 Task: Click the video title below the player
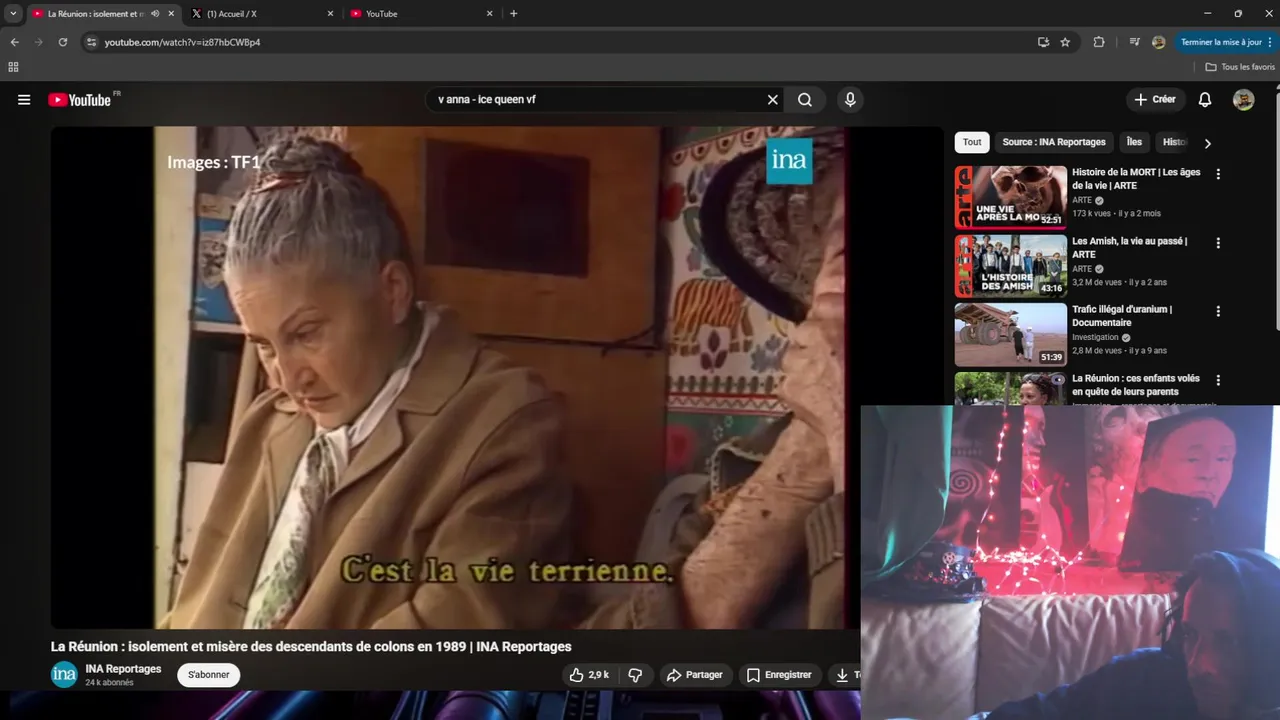coord(311,647)
